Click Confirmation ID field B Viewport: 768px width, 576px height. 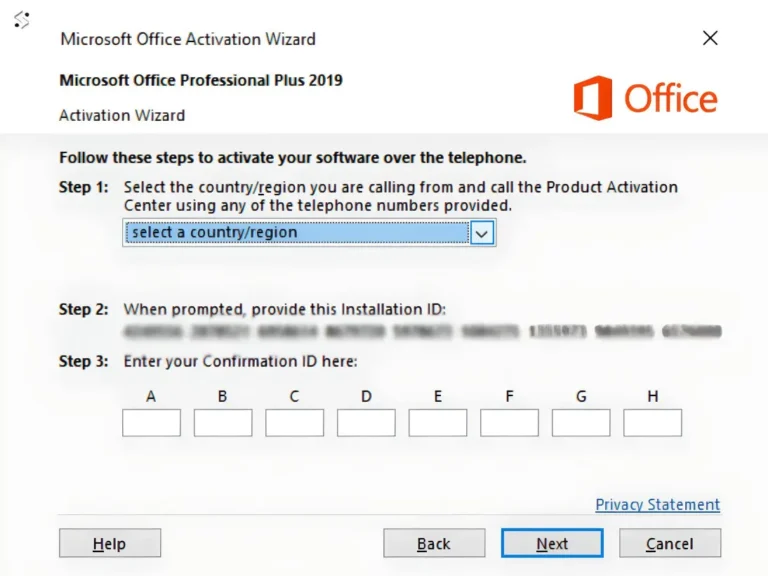click(x=223, y=423)
